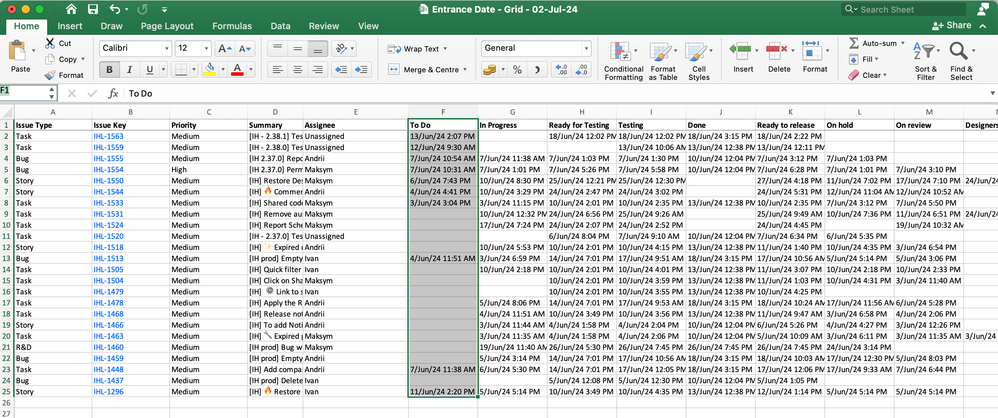Image resolution: width=998 pixels, height=418 pixels.
Task: Open issue link IHL-1563
Action: point(108,136)
